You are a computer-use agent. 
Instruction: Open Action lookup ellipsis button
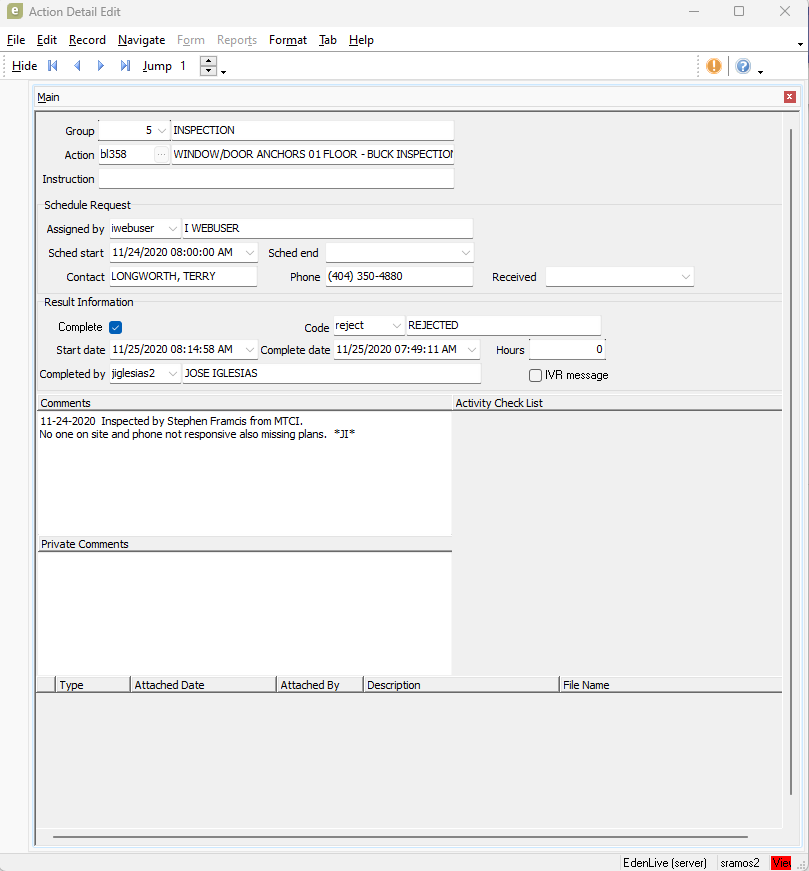coord(162,155)
